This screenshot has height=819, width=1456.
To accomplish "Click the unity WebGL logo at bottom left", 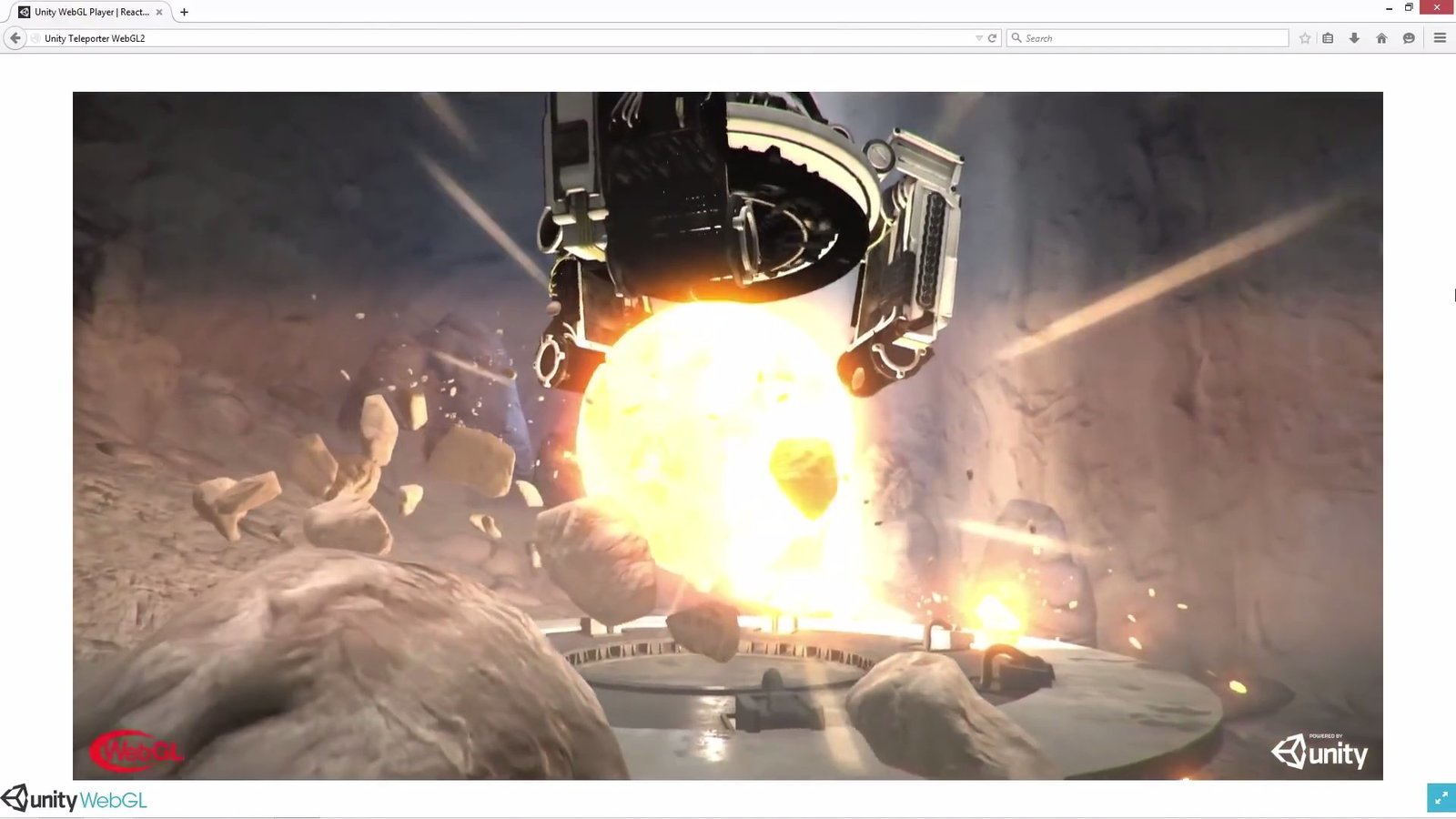I will point(75,799).
